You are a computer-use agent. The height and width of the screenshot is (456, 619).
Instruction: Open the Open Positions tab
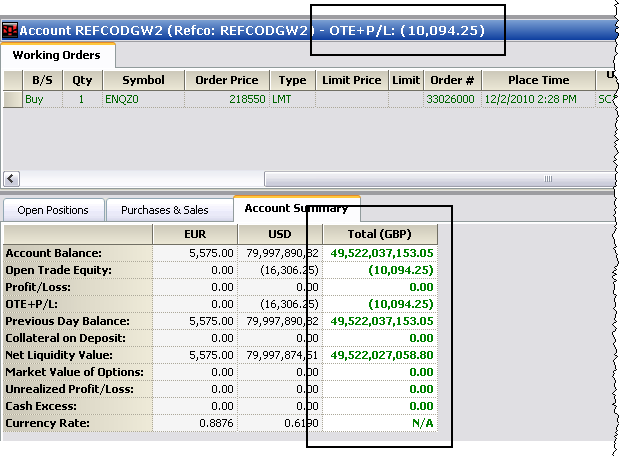tap(53, 210)
